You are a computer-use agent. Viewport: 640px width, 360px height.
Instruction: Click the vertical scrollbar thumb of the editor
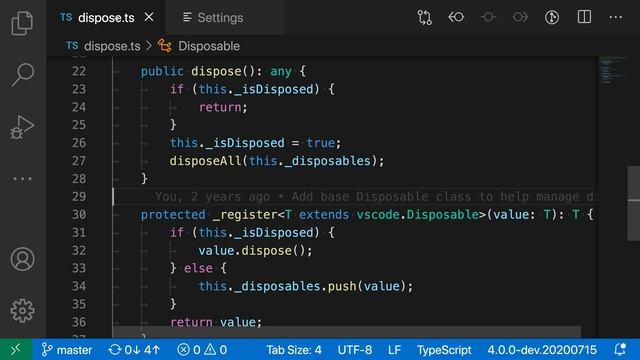[x=633, y=203]
